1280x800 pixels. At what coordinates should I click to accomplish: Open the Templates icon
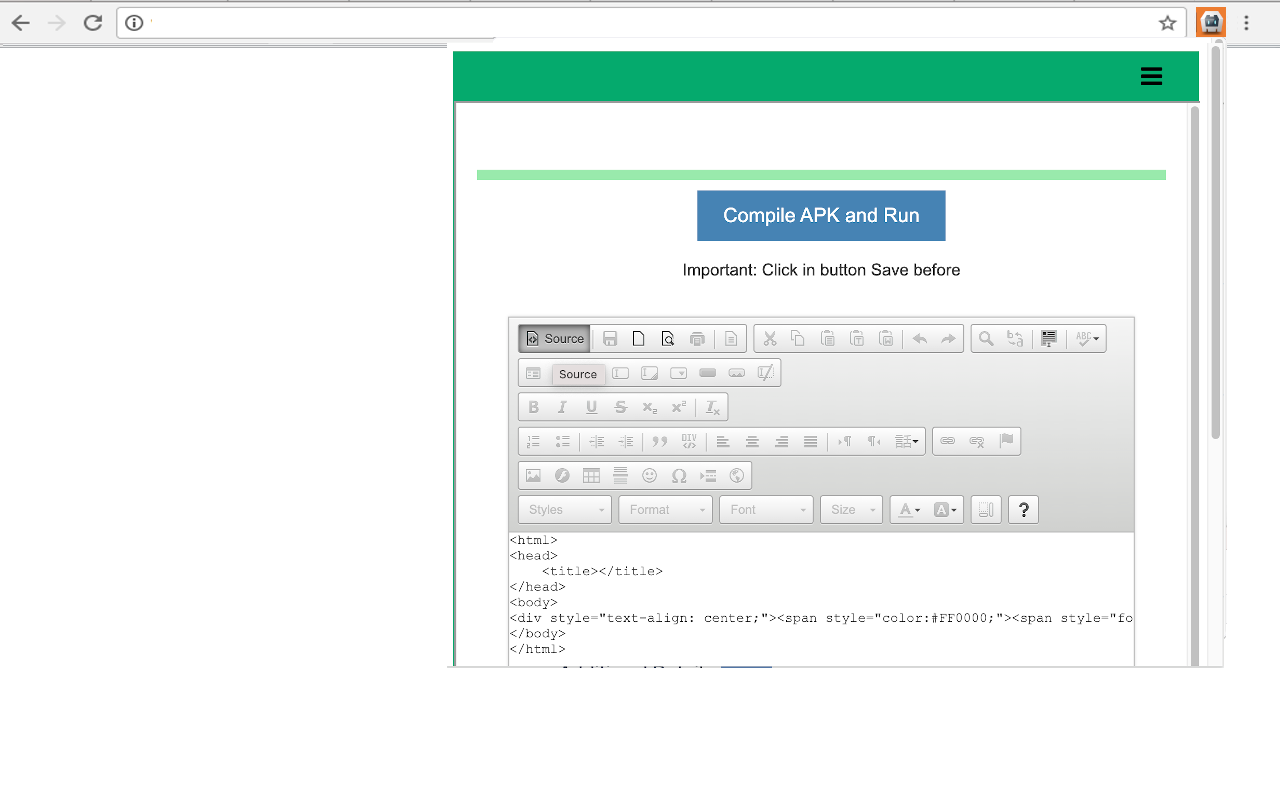731,339
